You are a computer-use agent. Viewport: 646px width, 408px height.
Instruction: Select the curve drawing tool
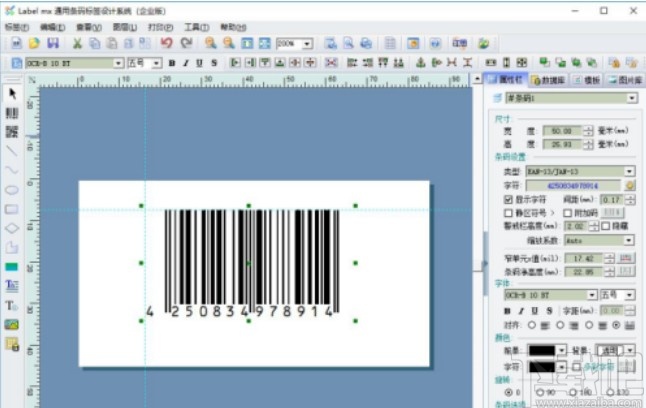click(12, 170)
